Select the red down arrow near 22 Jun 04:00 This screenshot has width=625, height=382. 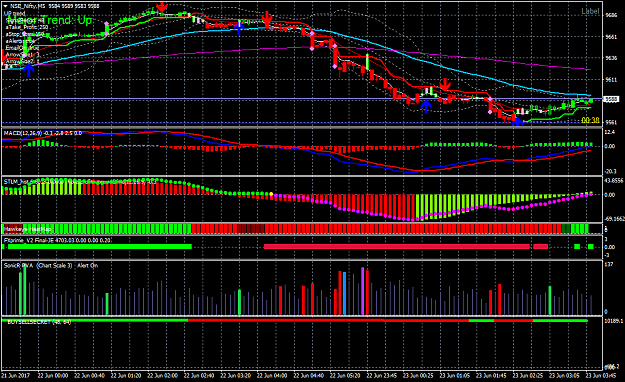267,18
